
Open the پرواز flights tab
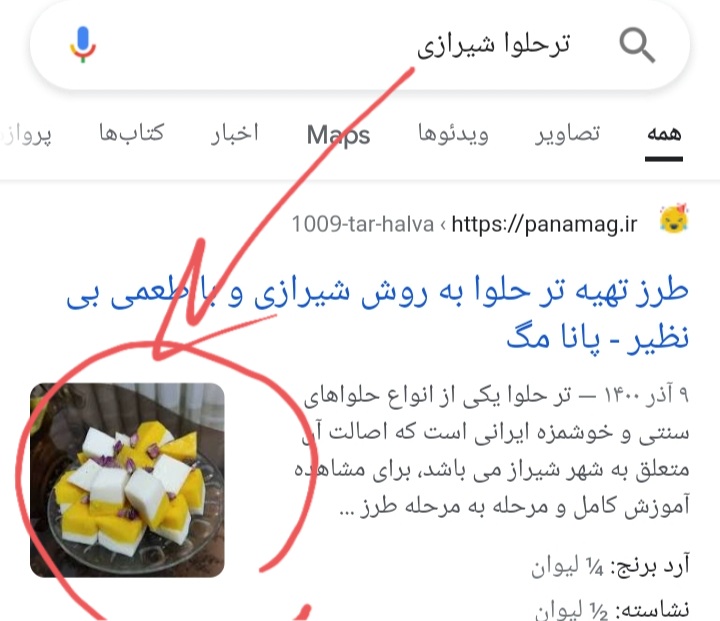(26, 135)
